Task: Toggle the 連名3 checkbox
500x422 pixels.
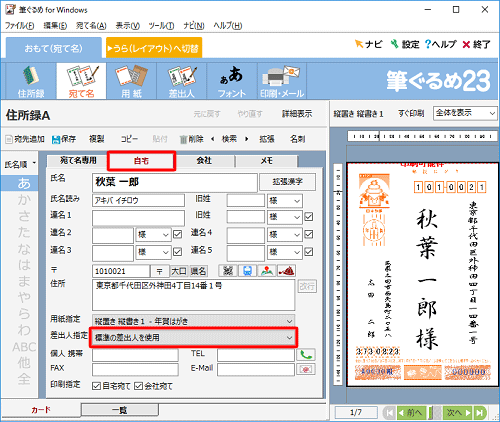Action: (178, 252)
